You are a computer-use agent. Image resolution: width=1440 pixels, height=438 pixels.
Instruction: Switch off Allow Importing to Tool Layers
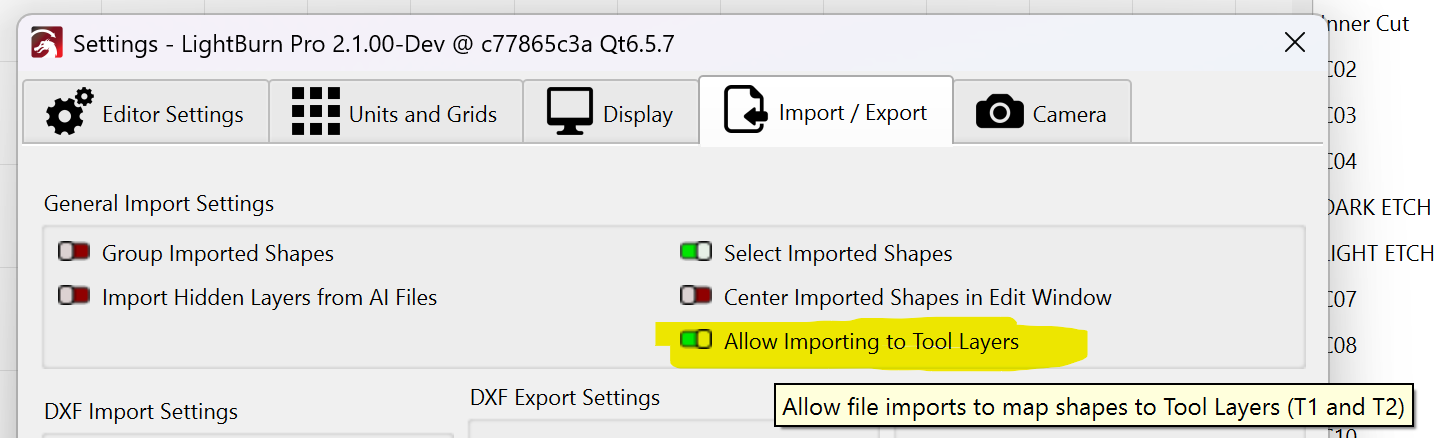pos(696,341)
